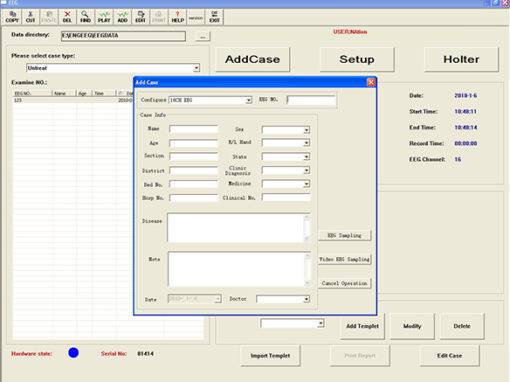Click the Section input field
510x382 pixels.
point(194,156)
